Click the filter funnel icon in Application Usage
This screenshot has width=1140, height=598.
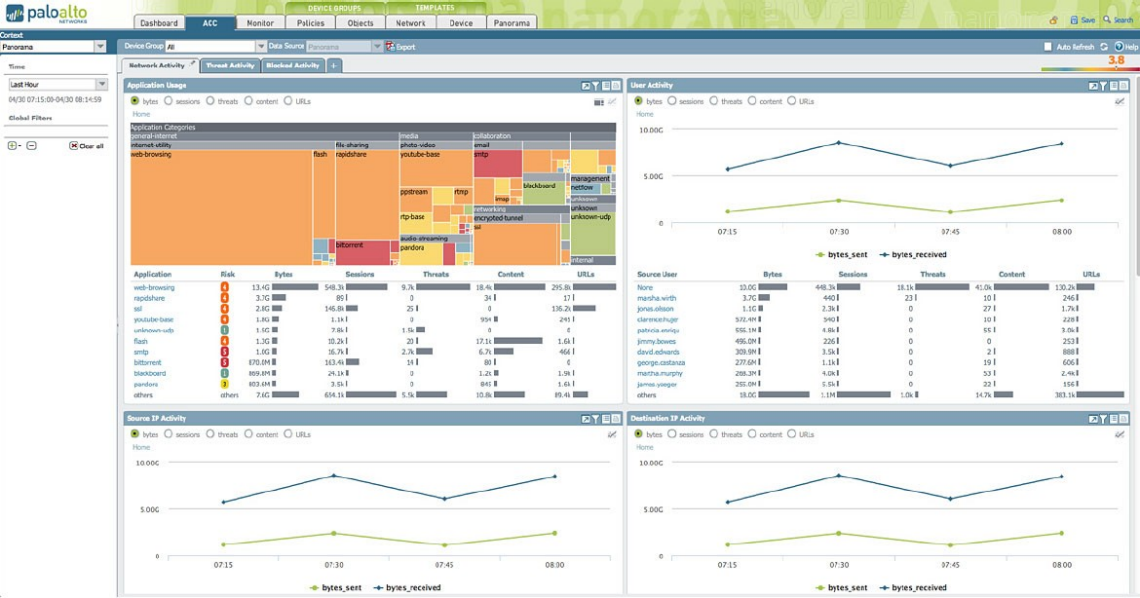point(595,86)
